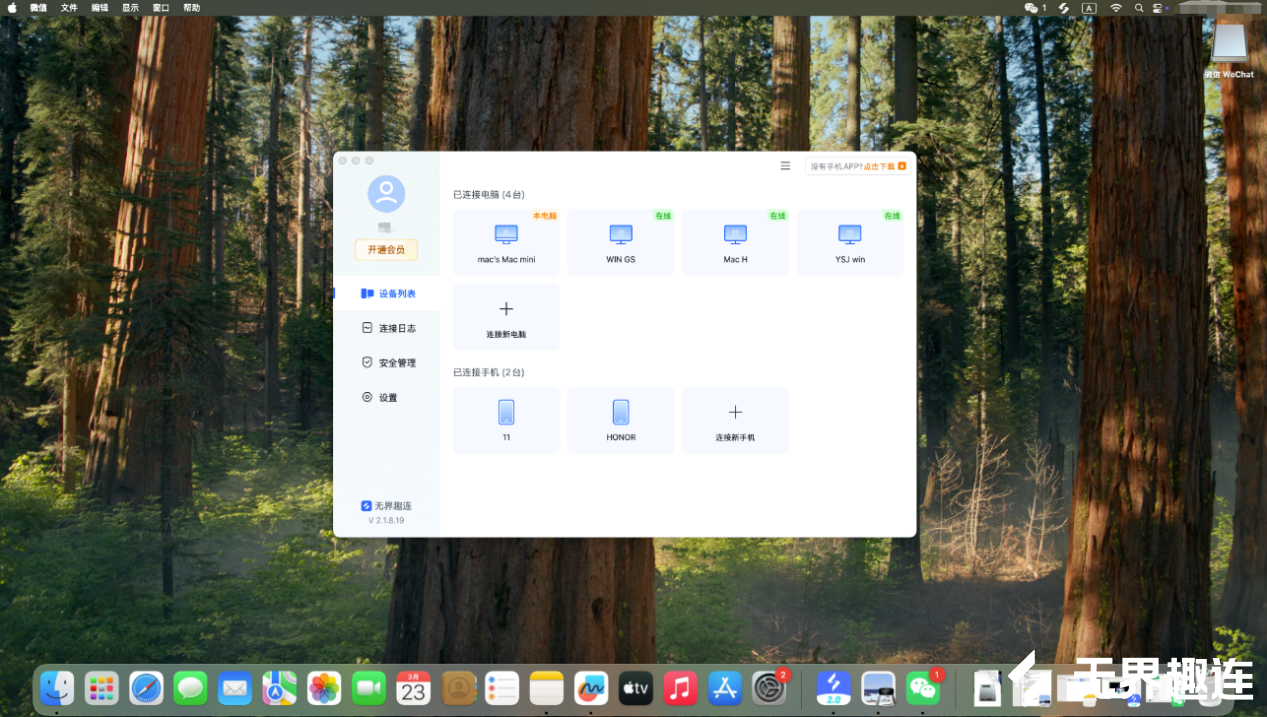Open the hamburger menu at top of window

pos(785,165)
